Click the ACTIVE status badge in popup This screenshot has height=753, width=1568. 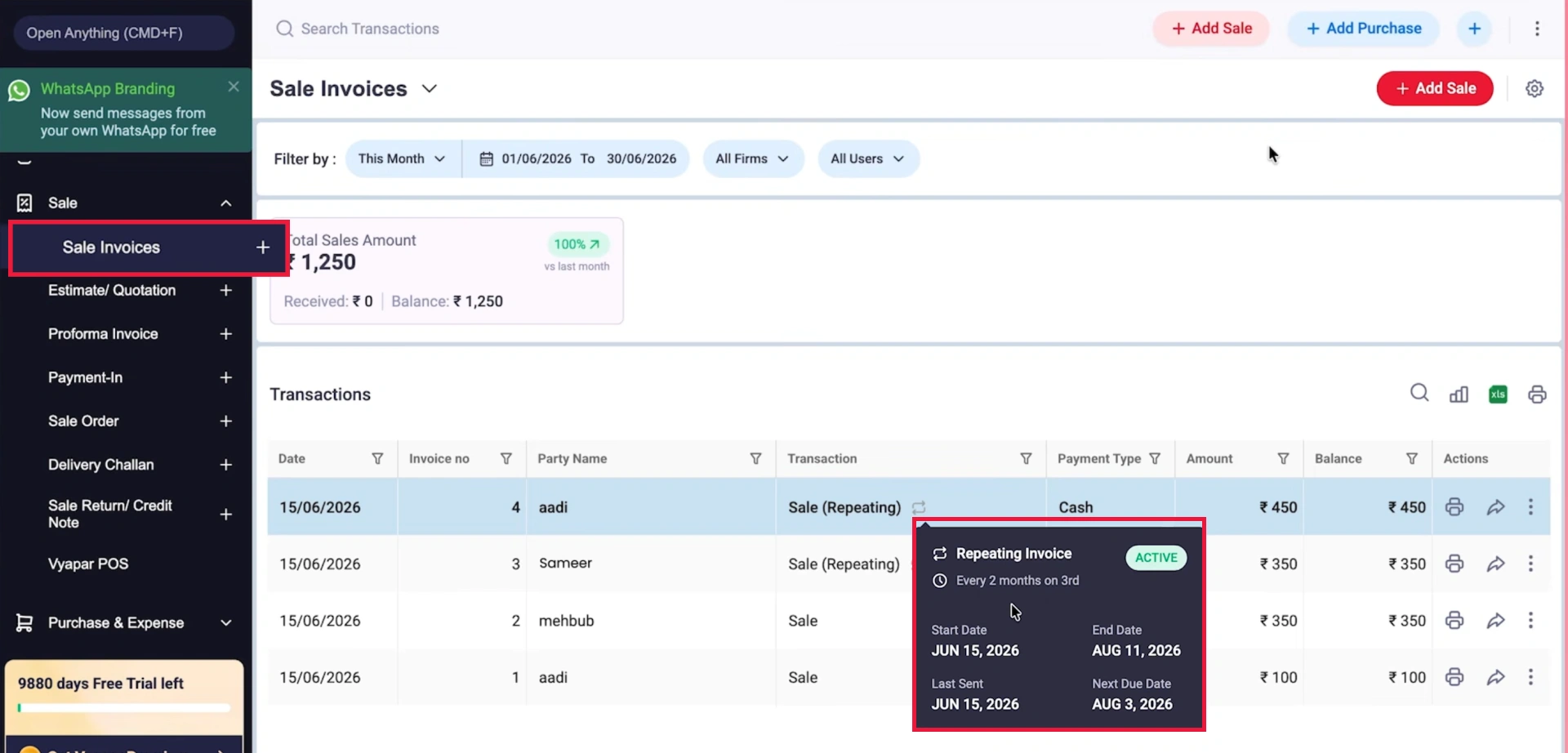[x=1156, y=558]
